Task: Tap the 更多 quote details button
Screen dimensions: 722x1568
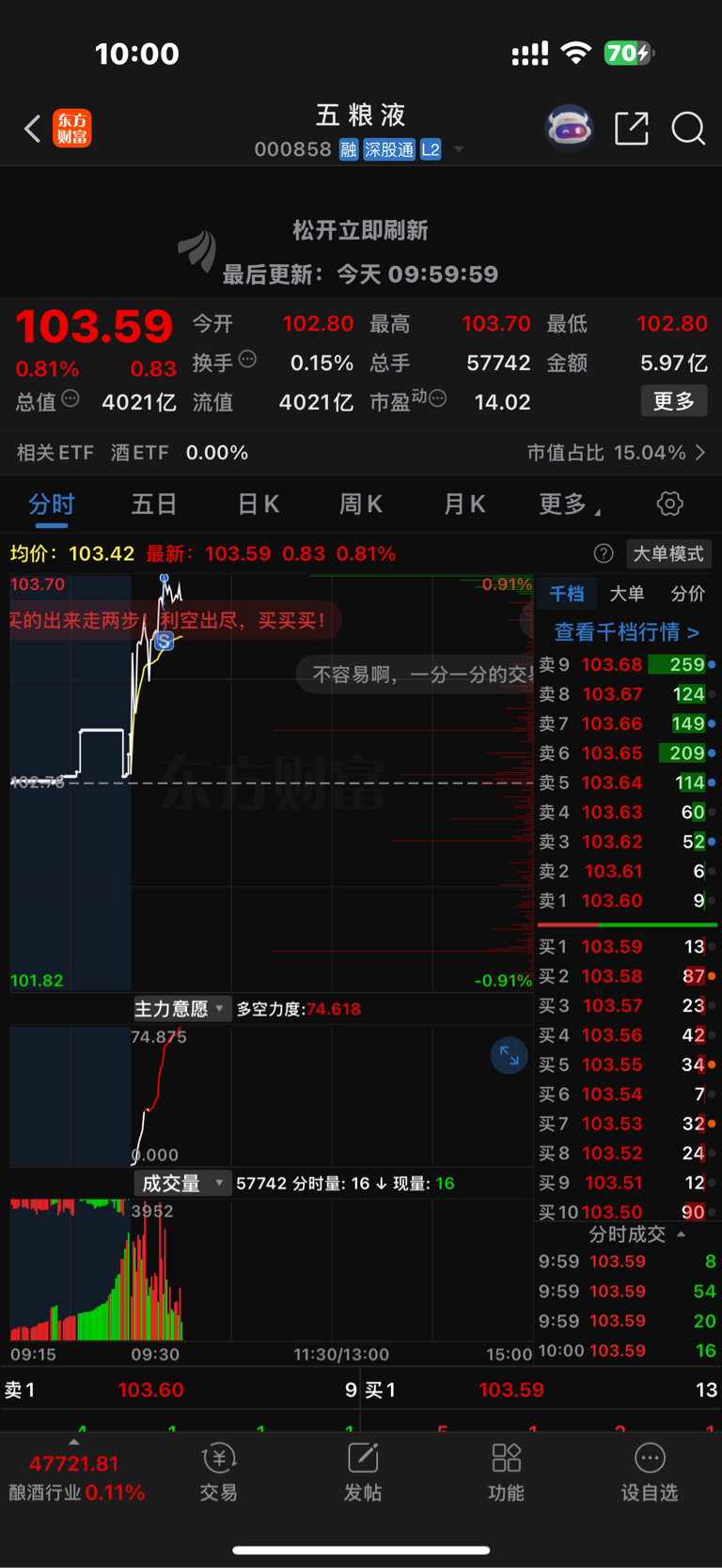Action: click(x=674, y=401)
